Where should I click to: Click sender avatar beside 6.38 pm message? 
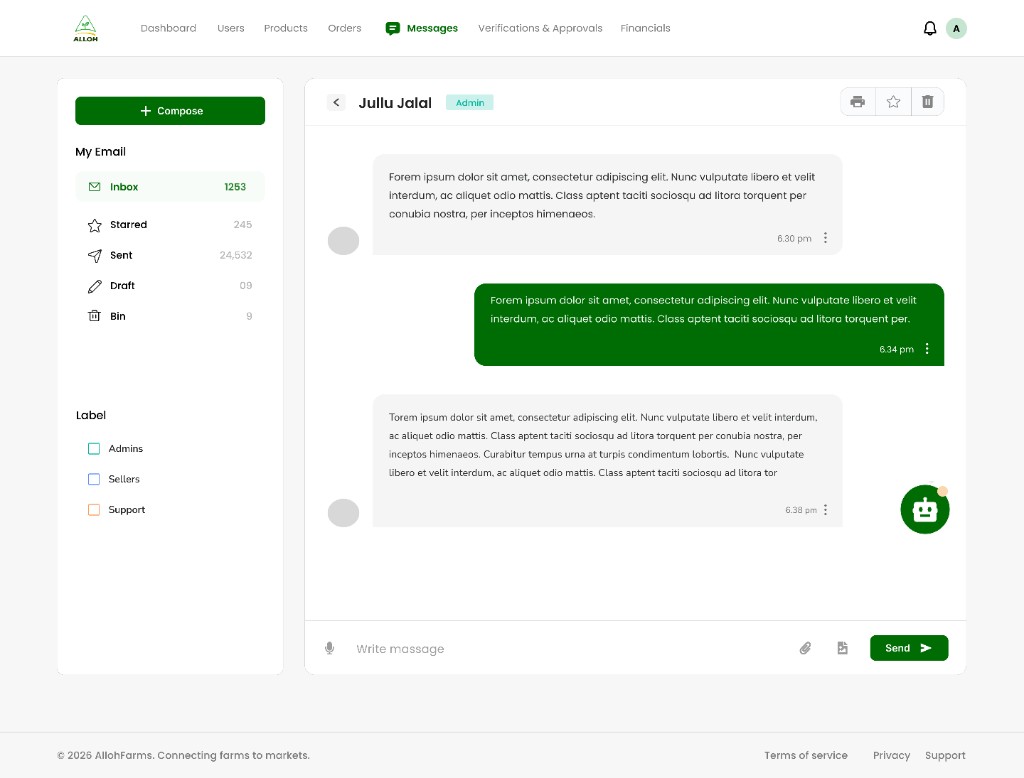point(344,513)
